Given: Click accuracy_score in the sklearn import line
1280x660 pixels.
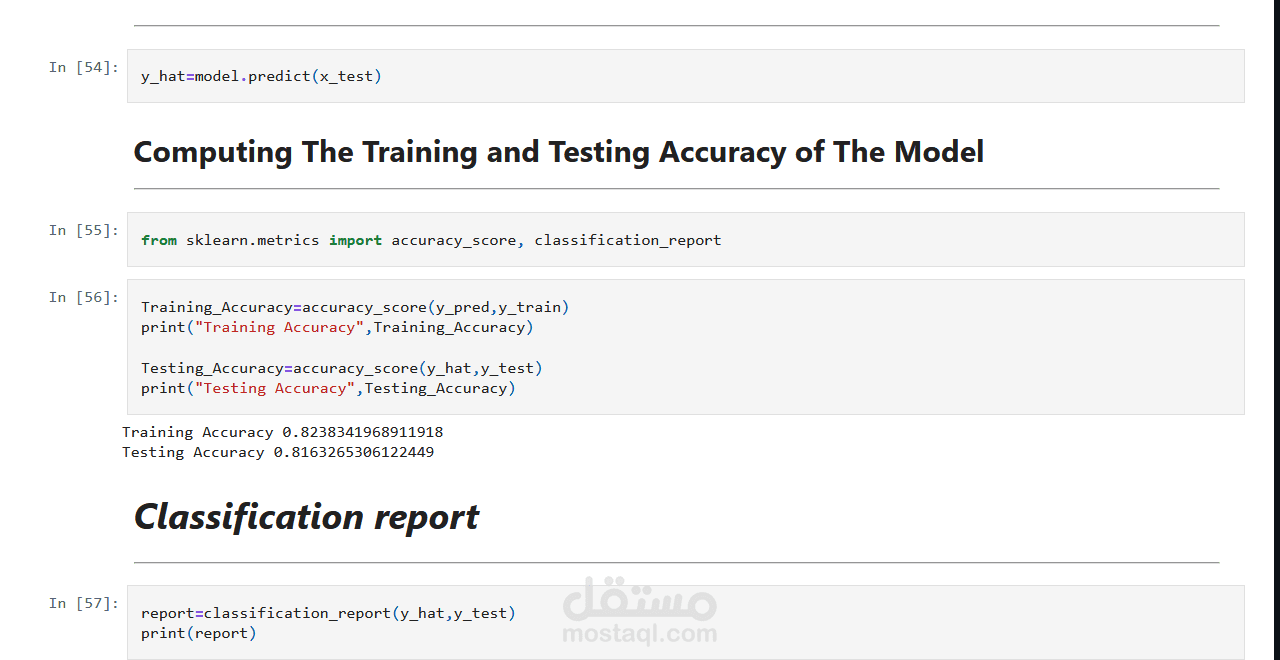Looking at the screenshot, I should pyautogui.click(x=454, y=240).
